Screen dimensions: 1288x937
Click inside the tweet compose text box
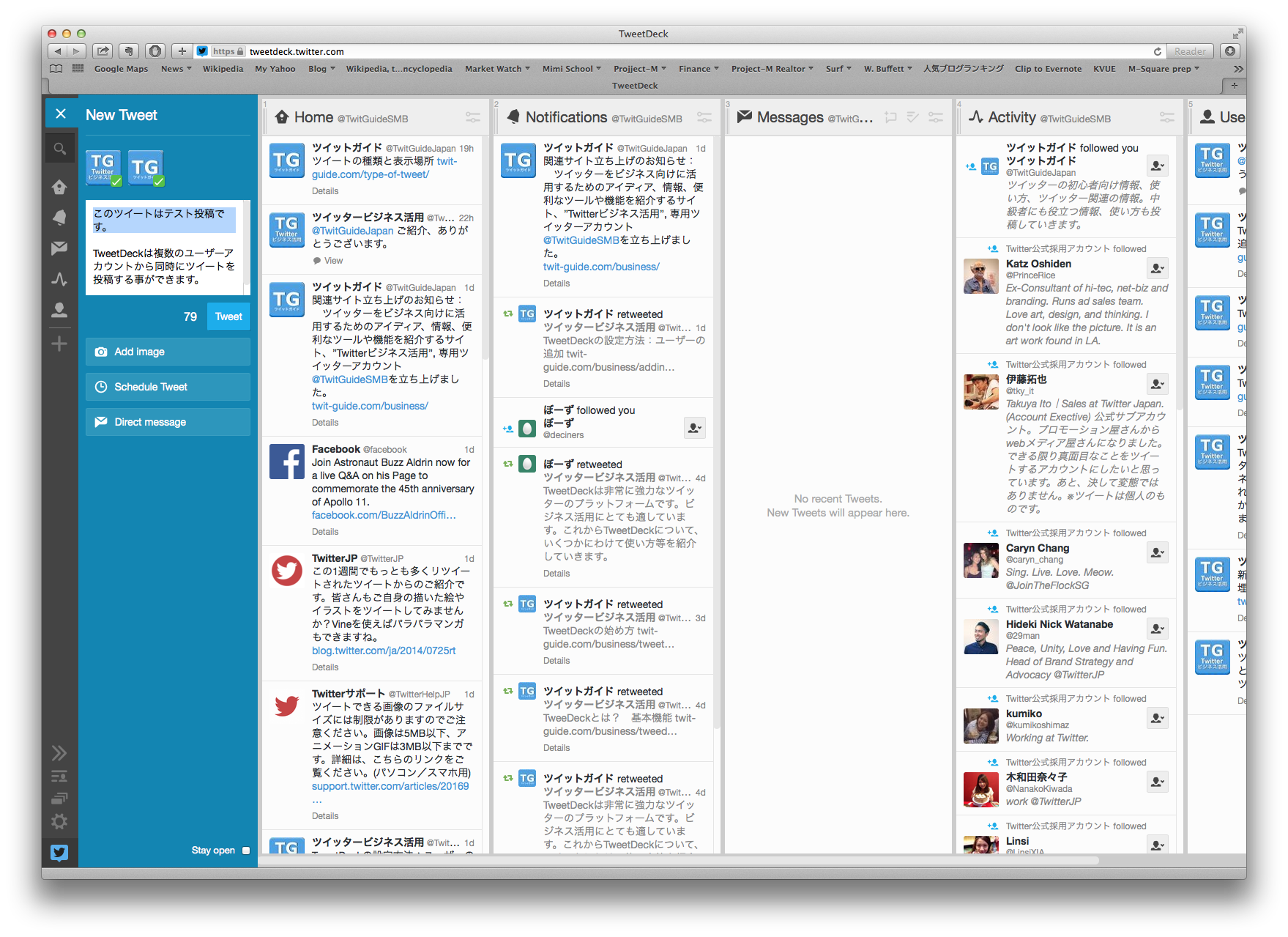click(x=168, y=248)
